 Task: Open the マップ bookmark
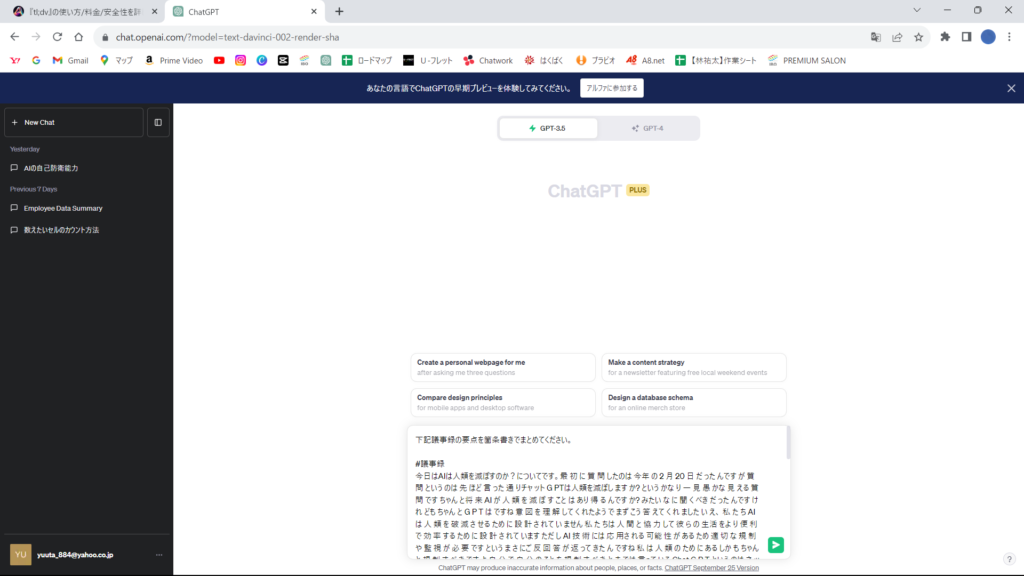(116, 60)
